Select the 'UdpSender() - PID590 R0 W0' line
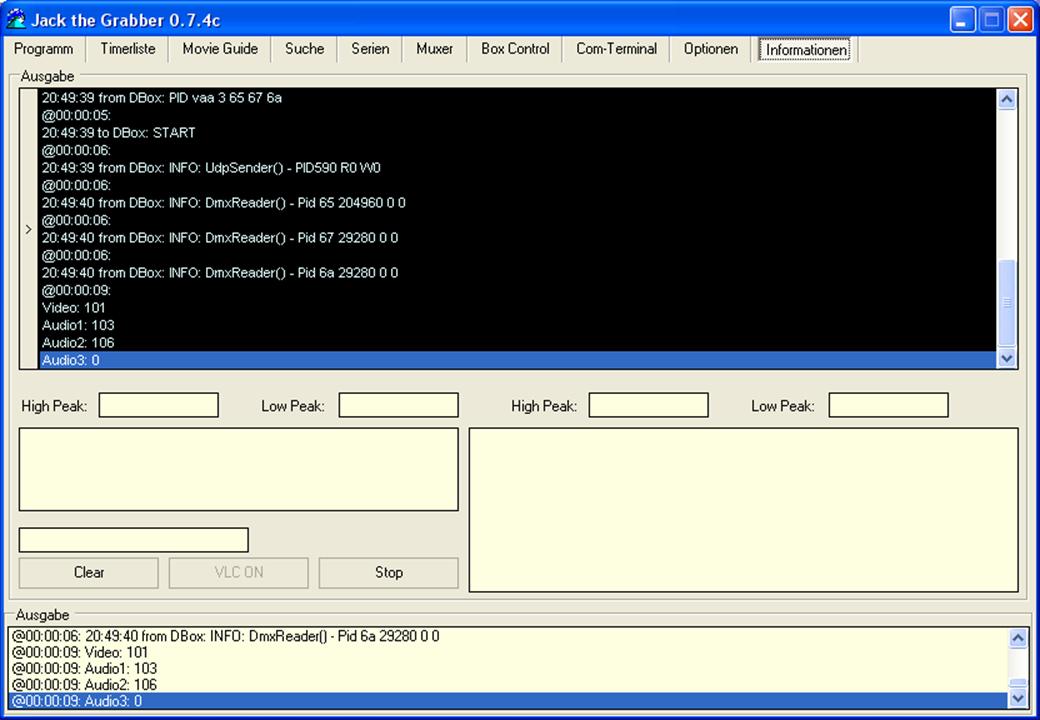This screenshot has height=720, width=1040. click(x=517, y=168)
